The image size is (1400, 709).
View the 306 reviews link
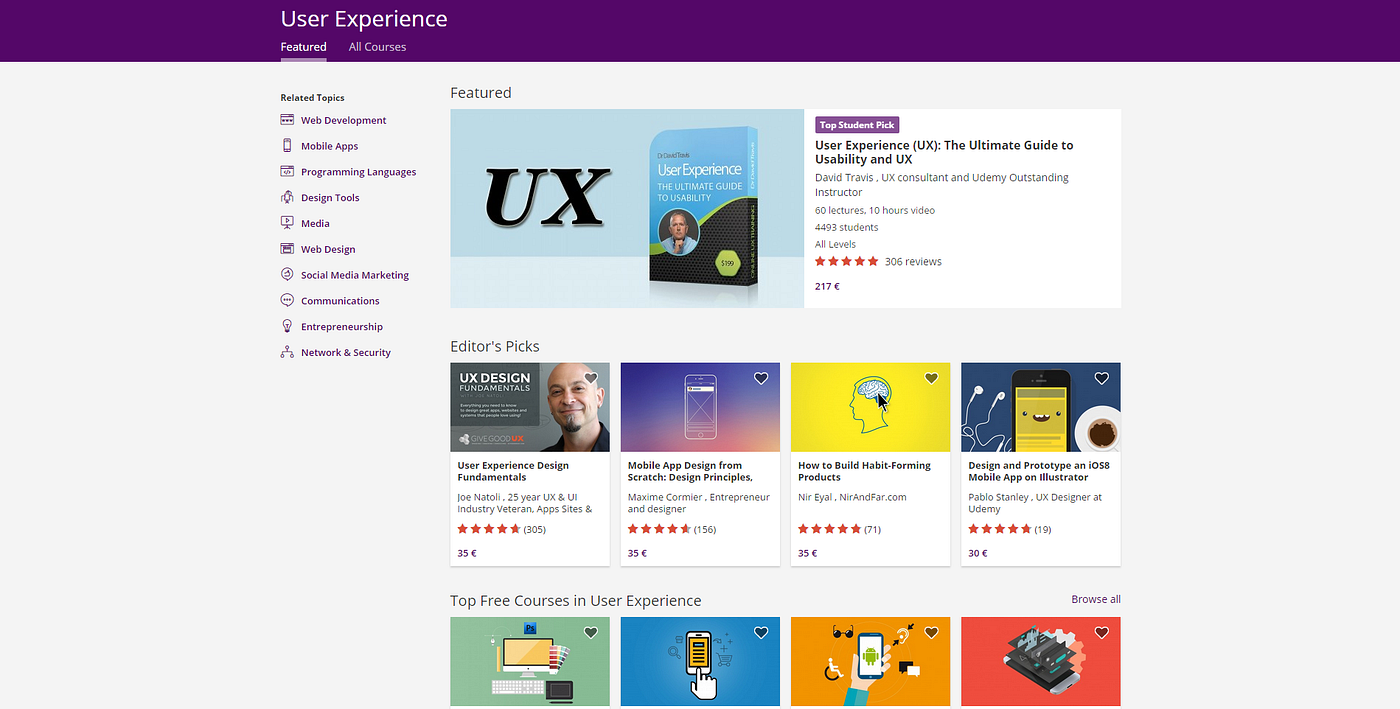click(x=913, y=261)
